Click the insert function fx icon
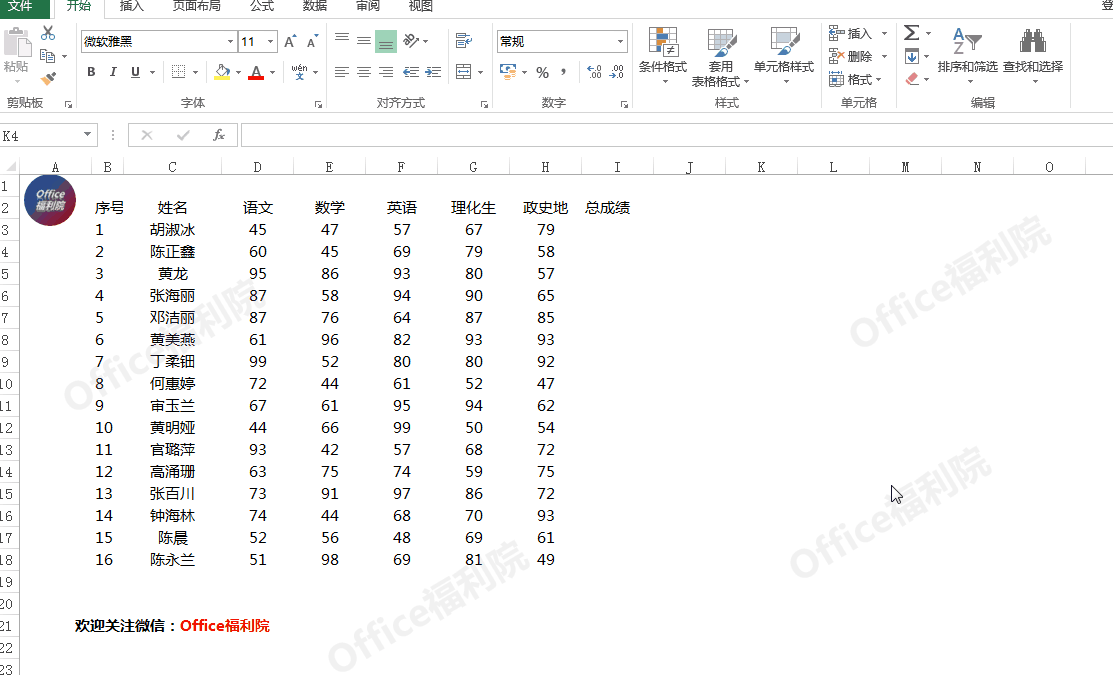This screenshot has width=1113, height=675. coord(219,135)
